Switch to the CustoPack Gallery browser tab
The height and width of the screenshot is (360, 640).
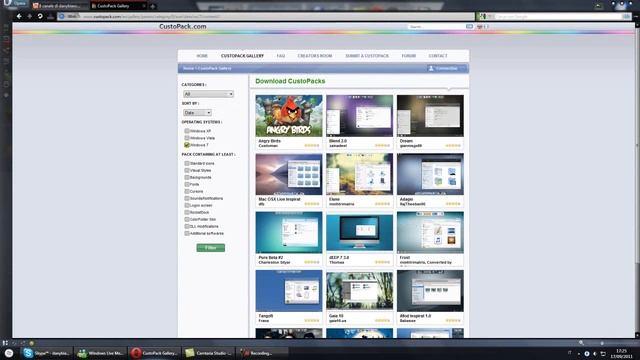tap(118, 6)
